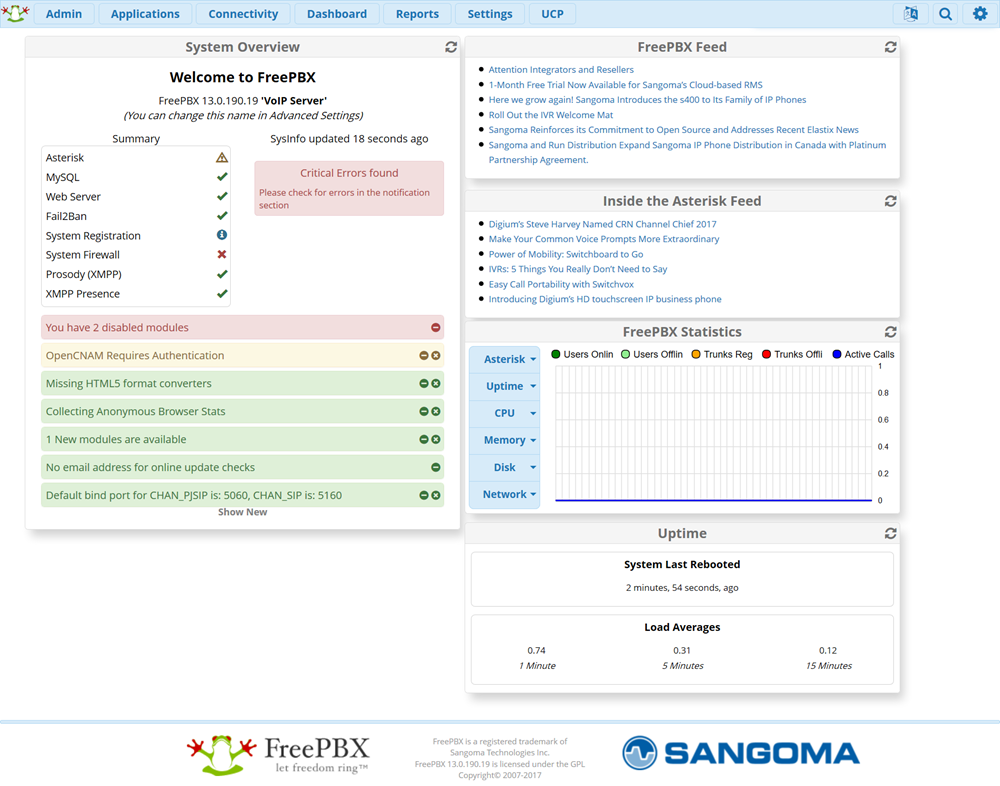Refresh the FreePBX Feed panel
This screenshot has width=1000, height=786.
click(890, 47)
